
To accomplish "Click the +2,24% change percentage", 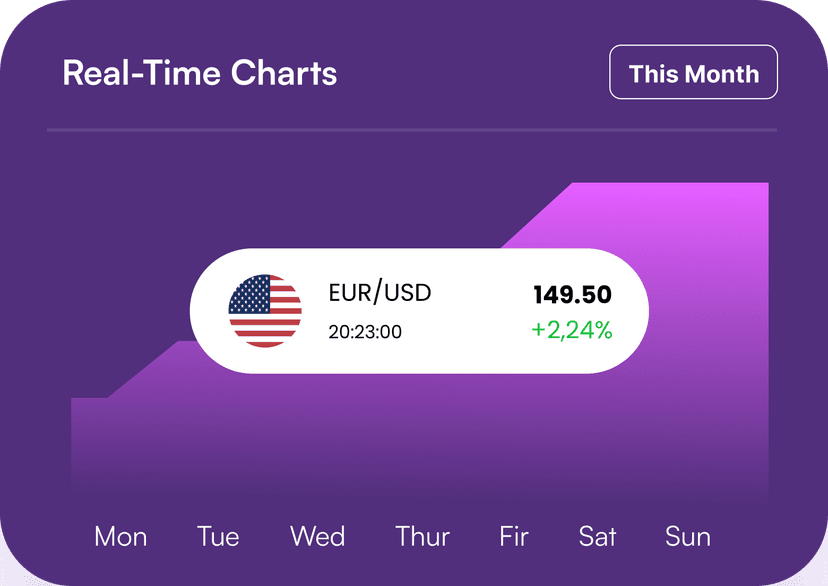I will coord(572,329).
